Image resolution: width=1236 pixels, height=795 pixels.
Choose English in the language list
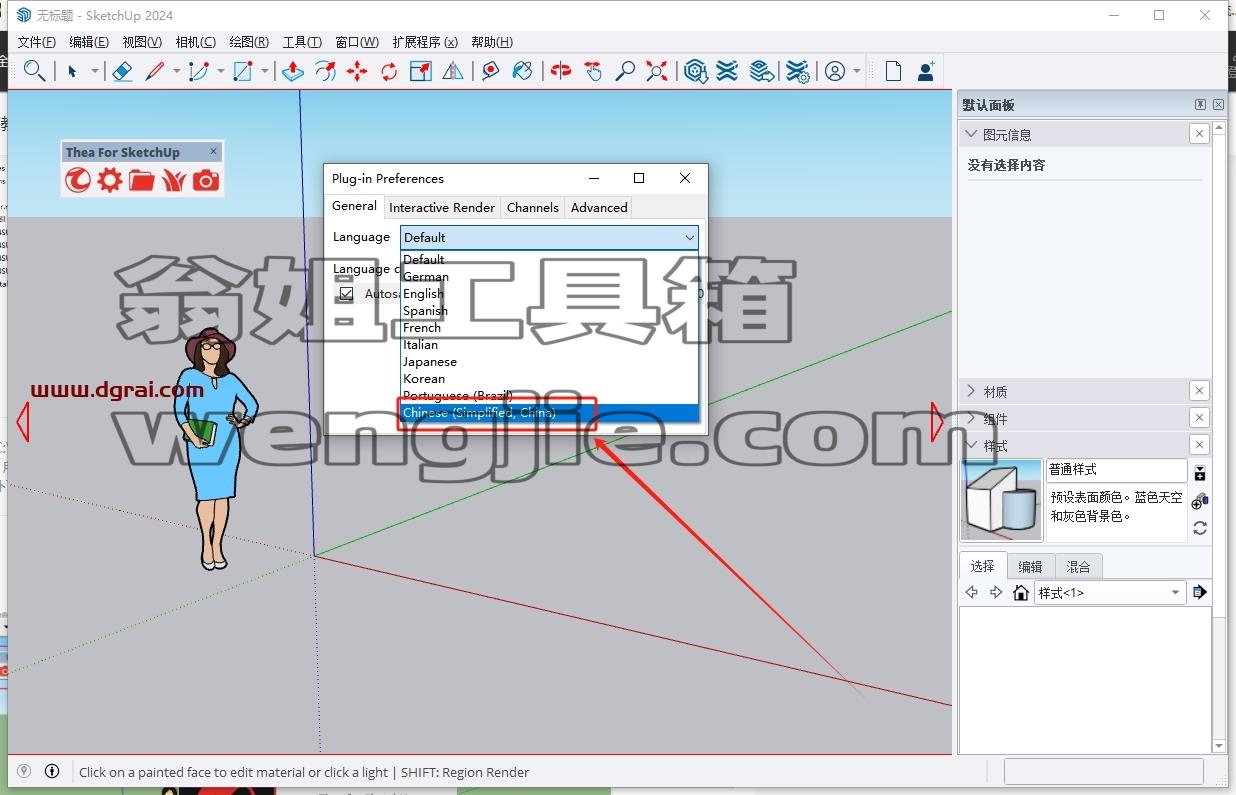[x=549, y=294]
